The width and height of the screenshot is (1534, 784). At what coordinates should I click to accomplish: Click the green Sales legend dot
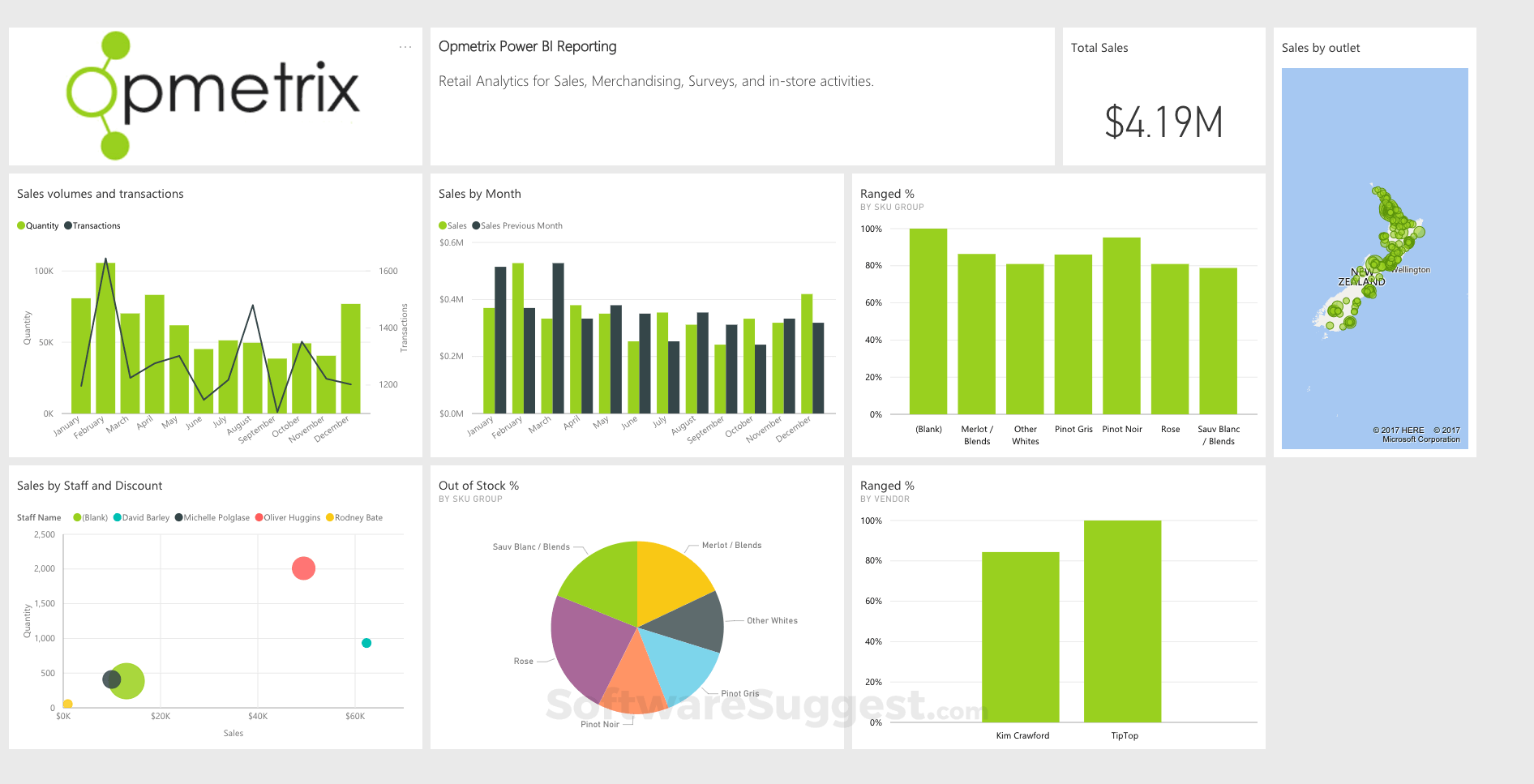point(443,225)
